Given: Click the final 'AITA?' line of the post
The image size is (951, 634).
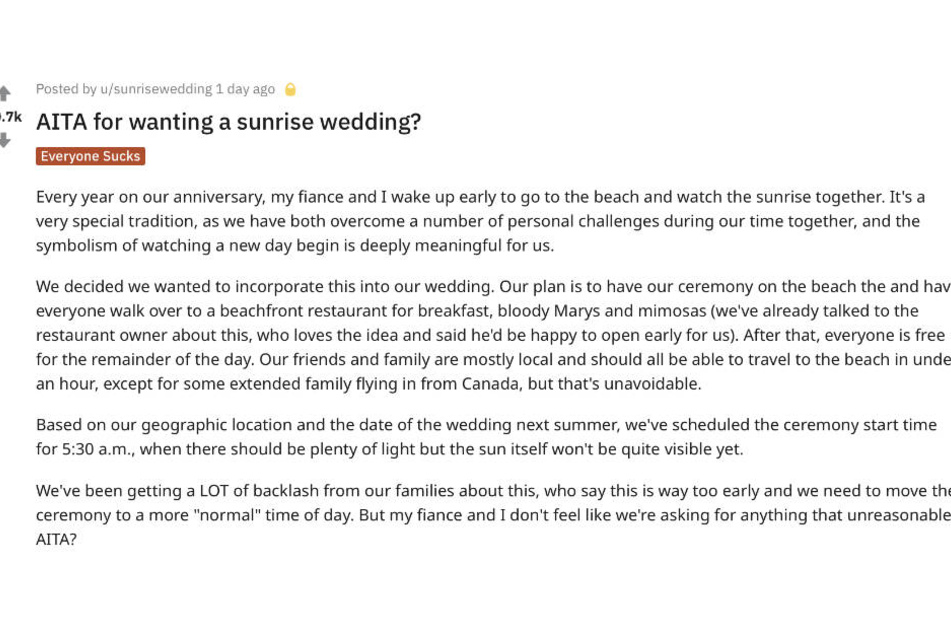Looking at the screenshot, I should [56, 539].
